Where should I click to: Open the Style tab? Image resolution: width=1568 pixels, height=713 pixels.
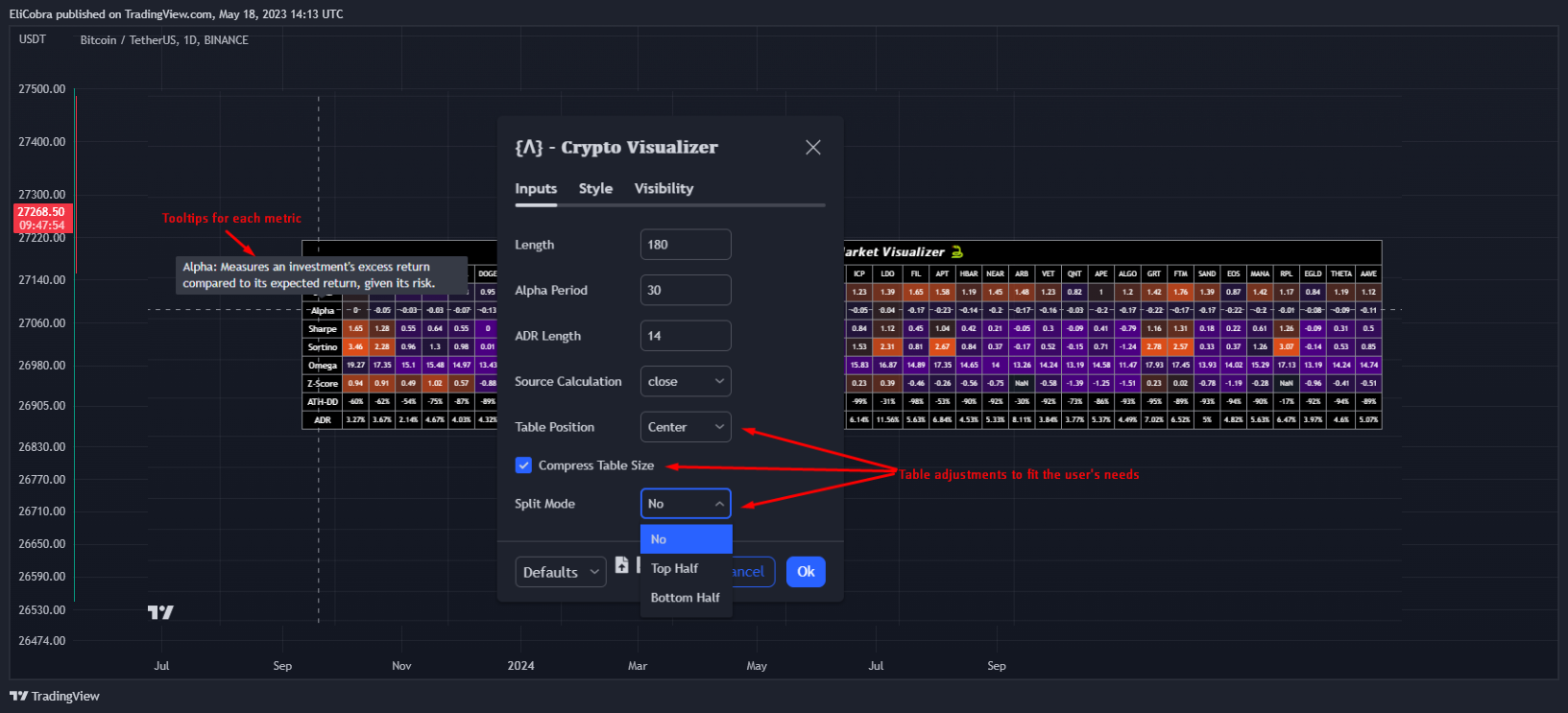click(595, 188)
